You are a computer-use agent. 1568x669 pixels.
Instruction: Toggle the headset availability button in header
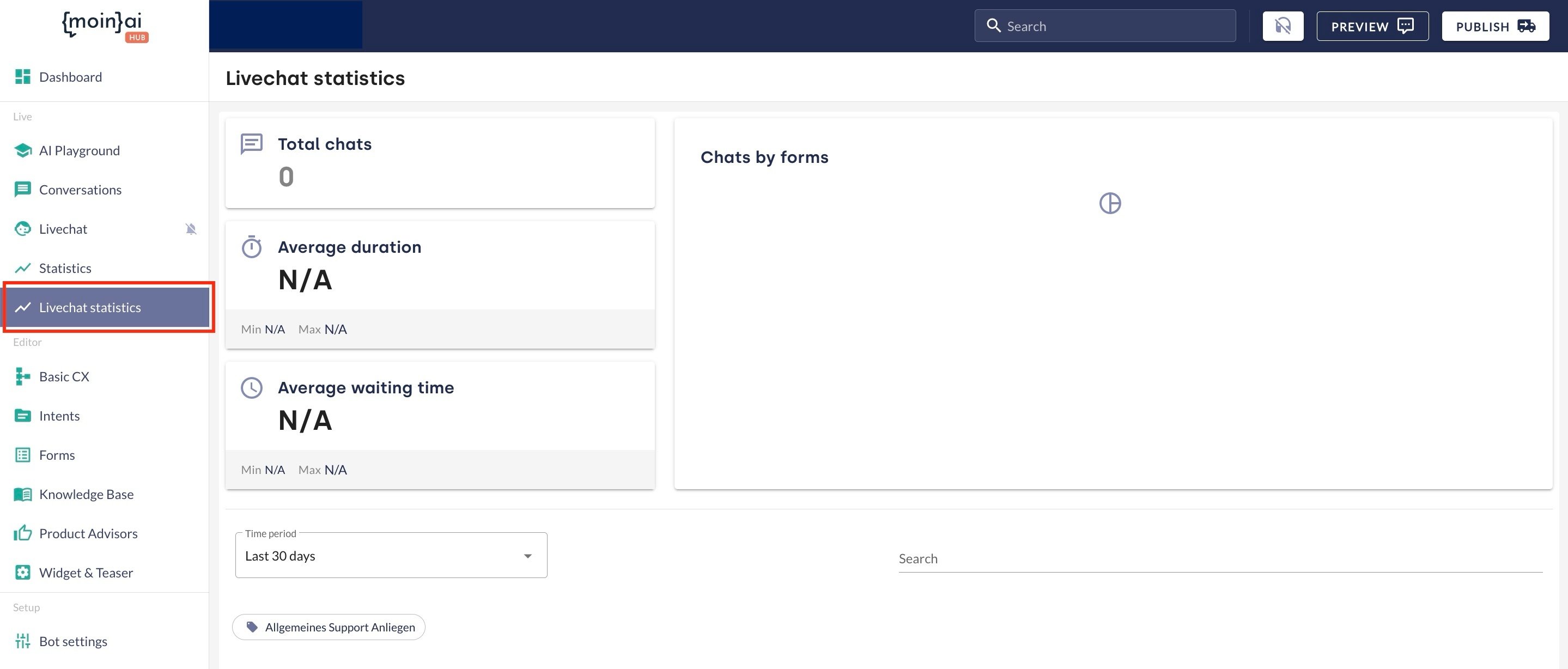(1283, 26)
